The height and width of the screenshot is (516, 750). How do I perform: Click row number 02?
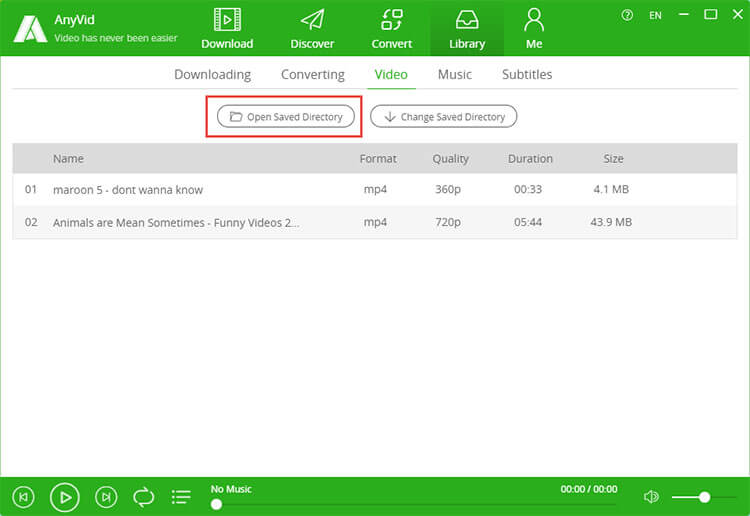point(31,222)
